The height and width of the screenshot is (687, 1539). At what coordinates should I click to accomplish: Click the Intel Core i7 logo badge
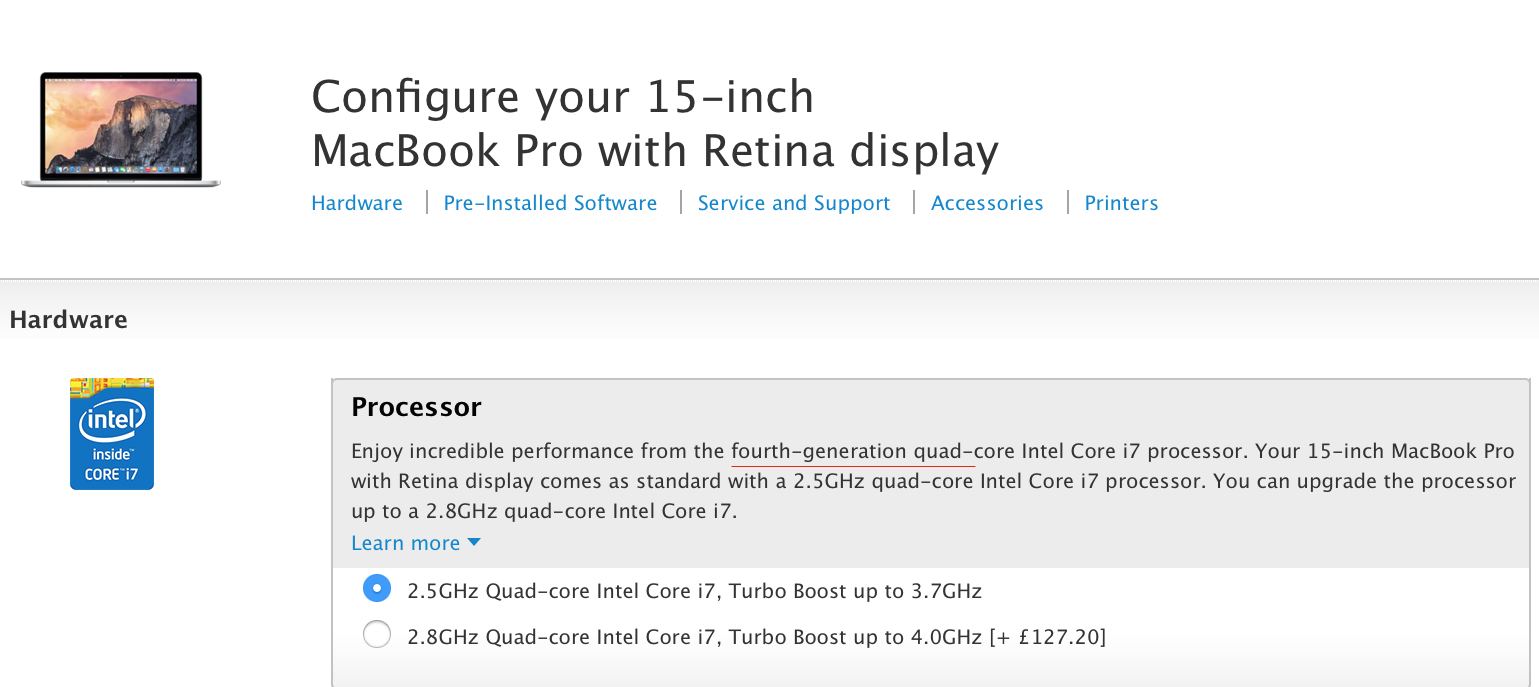pyautogui.click(x=112, y=434)
